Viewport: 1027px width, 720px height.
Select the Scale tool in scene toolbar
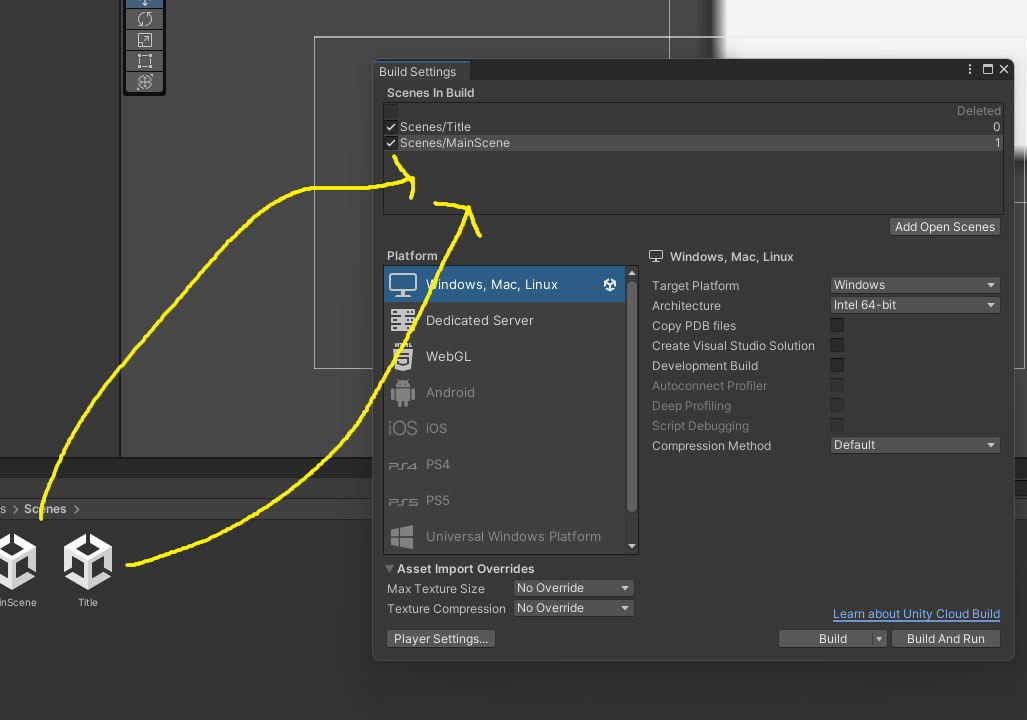[x=145, y=40]
